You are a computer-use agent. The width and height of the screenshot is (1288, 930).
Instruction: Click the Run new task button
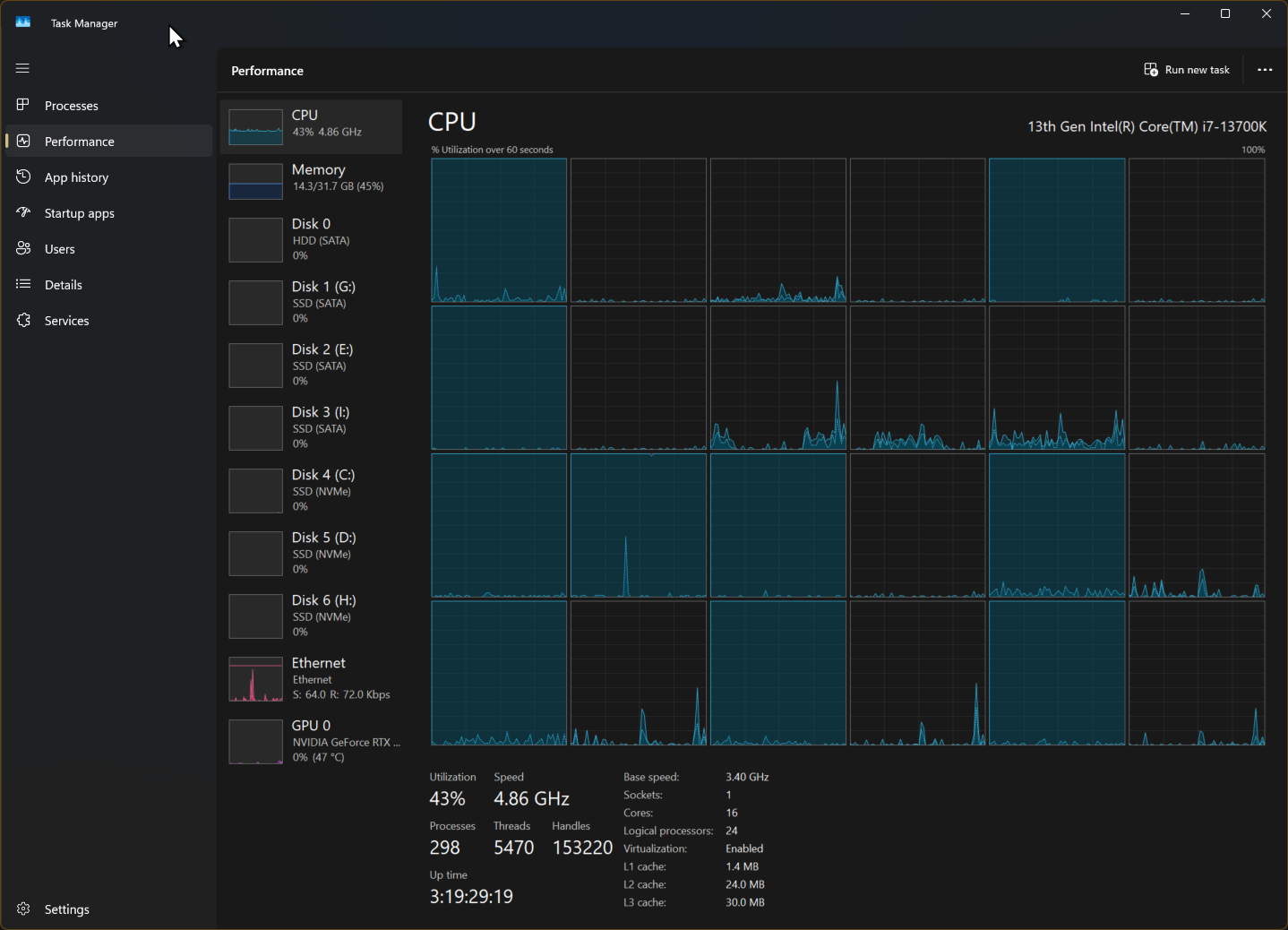(1187, 70)
